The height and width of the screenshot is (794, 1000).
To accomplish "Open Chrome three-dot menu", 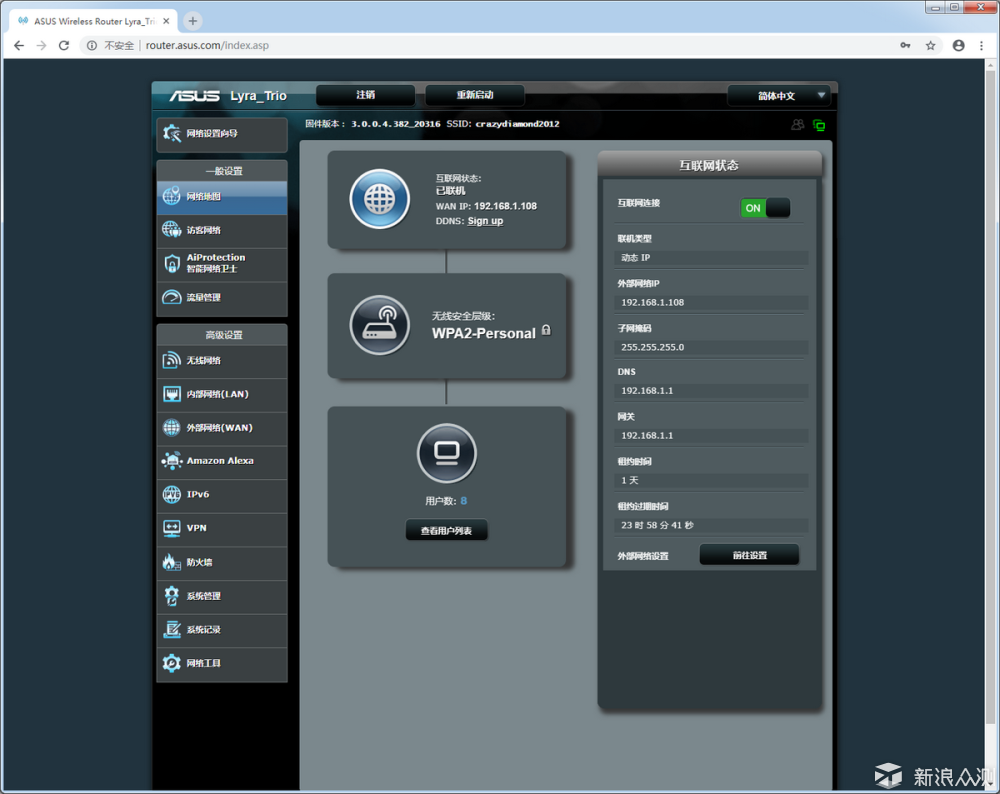I will coord(982,45).
